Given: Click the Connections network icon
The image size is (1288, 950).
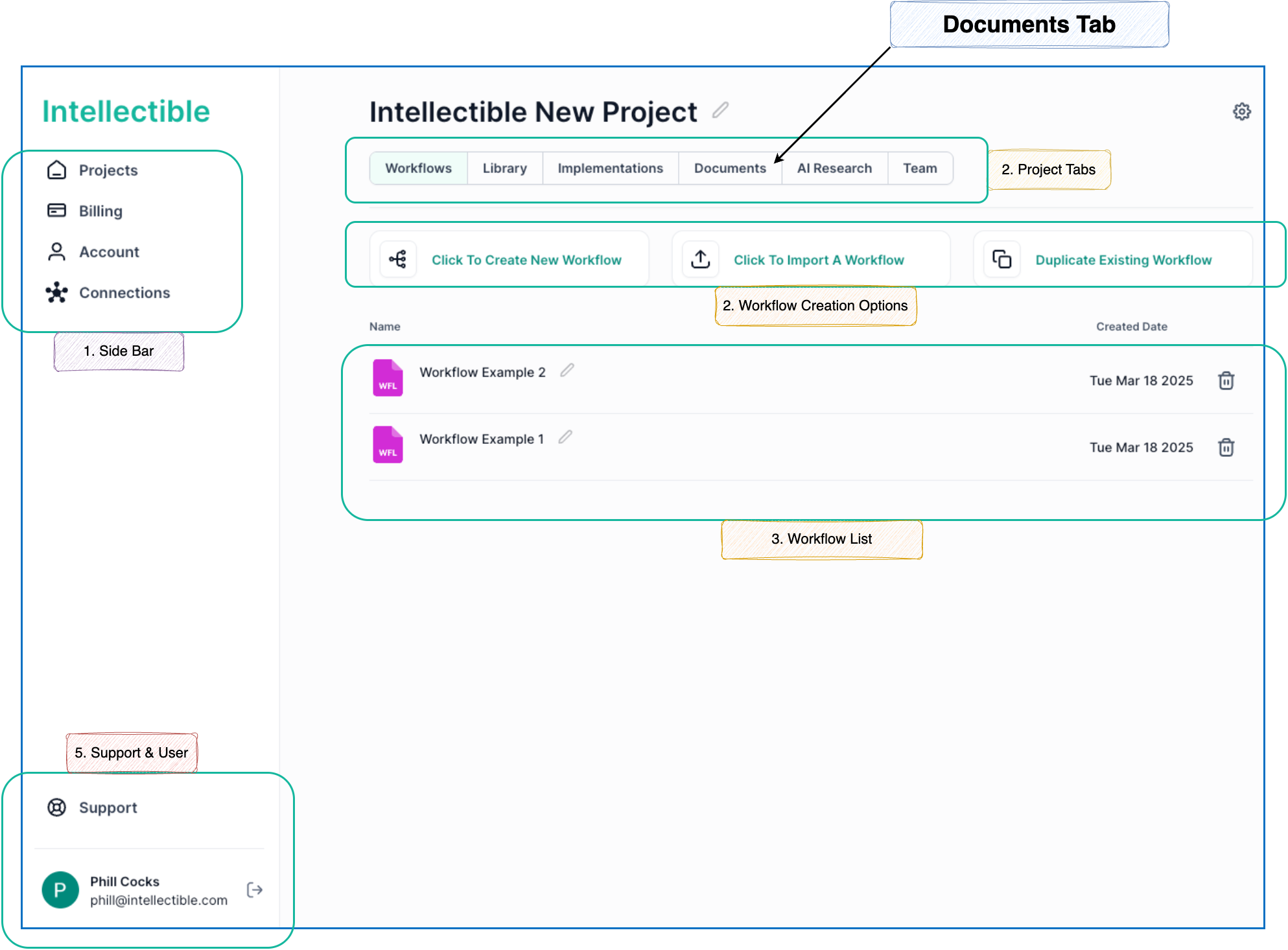Looking at the screenshot, I should (57, 292).
